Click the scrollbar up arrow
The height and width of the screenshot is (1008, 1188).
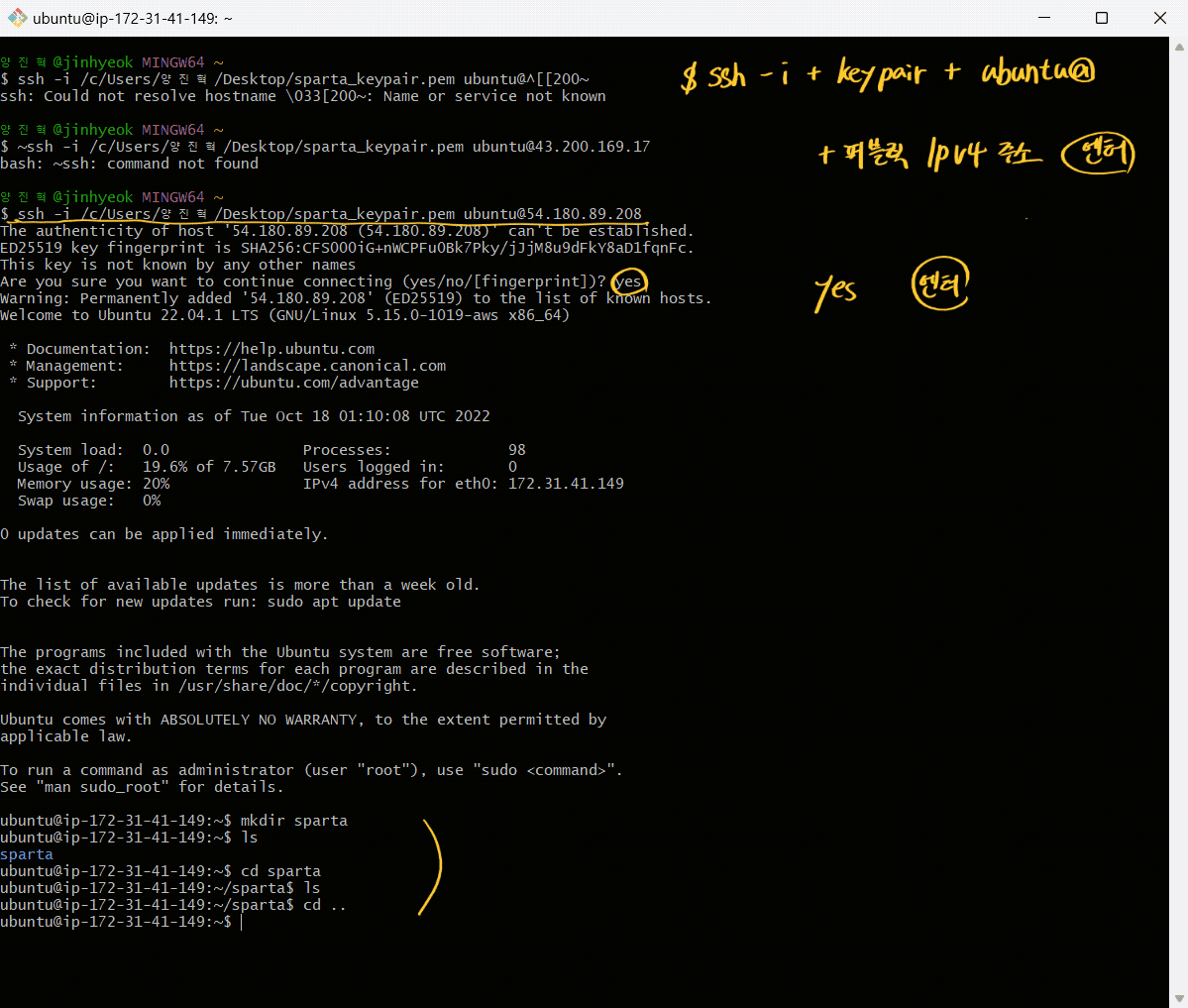[1179, 47]
